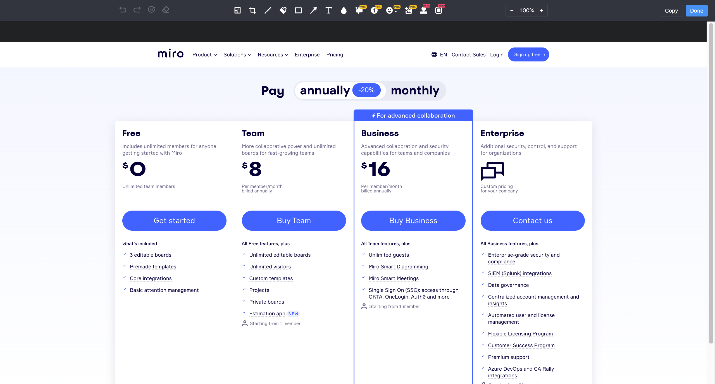Click the 100% zoom level value
This screenshot has width=715, height=384.
point(527,10)
